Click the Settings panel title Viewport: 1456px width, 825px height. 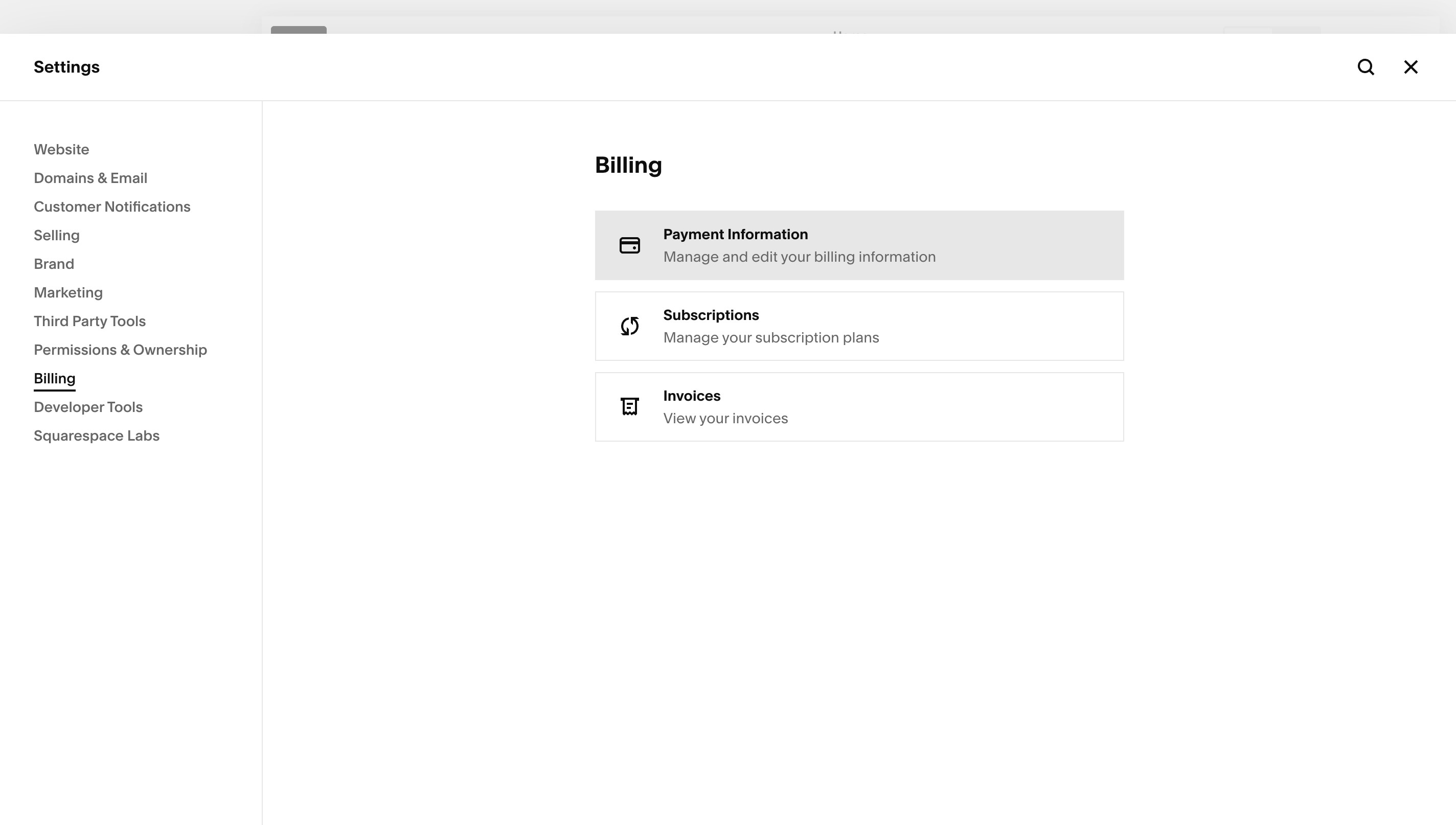coord(66,67)
